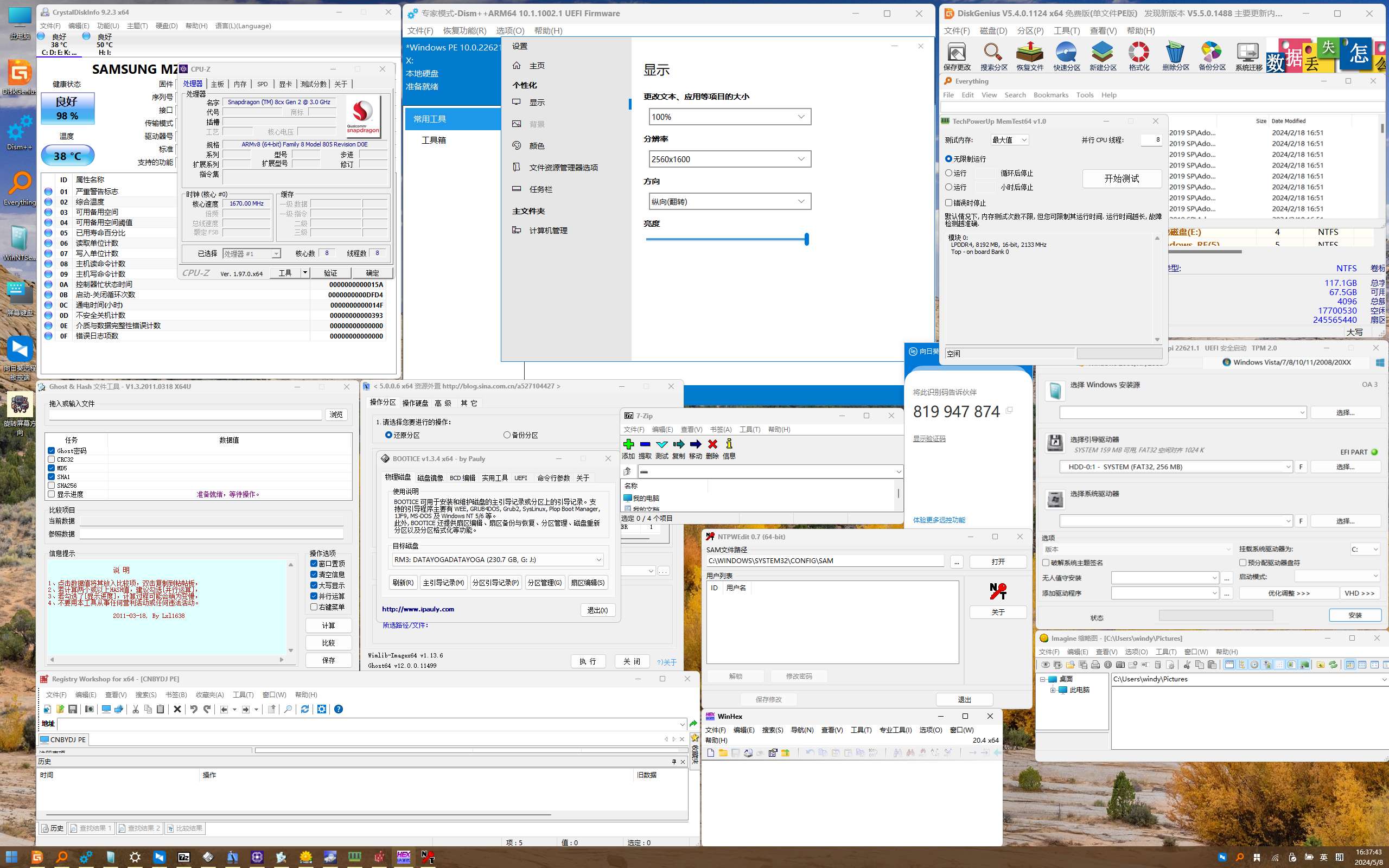Screen dimensions: 1389x868
Task: Adjust the brightness slider in settings
Action: pos(806,239)
